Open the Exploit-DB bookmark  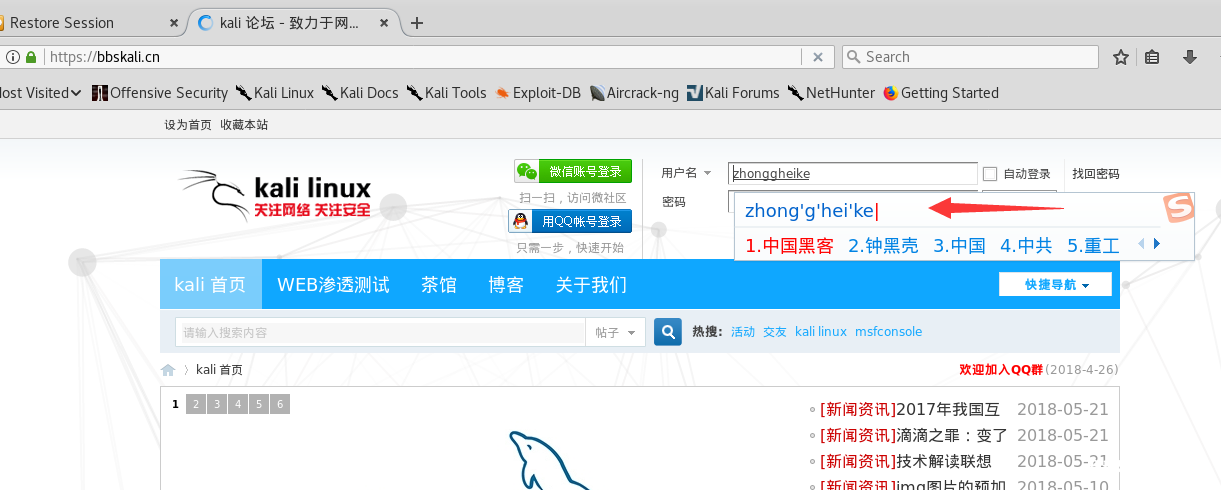coord(538,93)
